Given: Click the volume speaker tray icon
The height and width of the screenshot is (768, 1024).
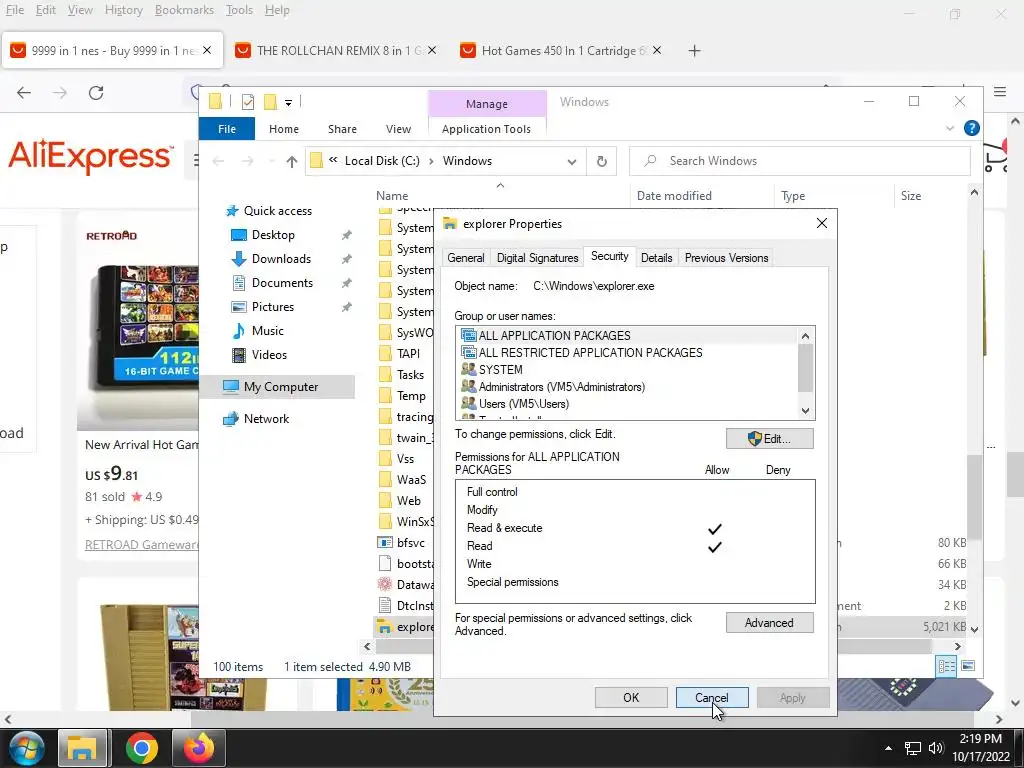Looking at the screenshot, I should (936, 748).
